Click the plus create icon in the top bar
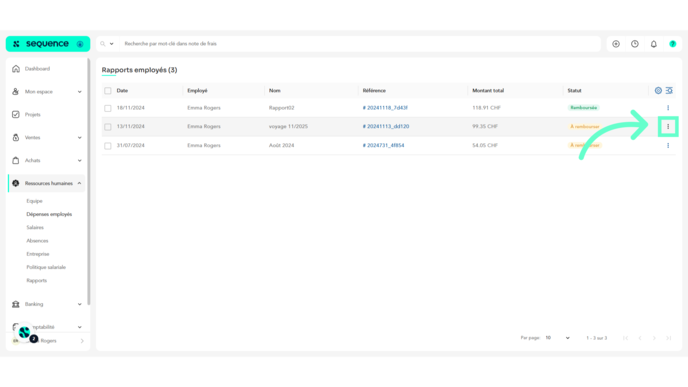 [616, 44]
